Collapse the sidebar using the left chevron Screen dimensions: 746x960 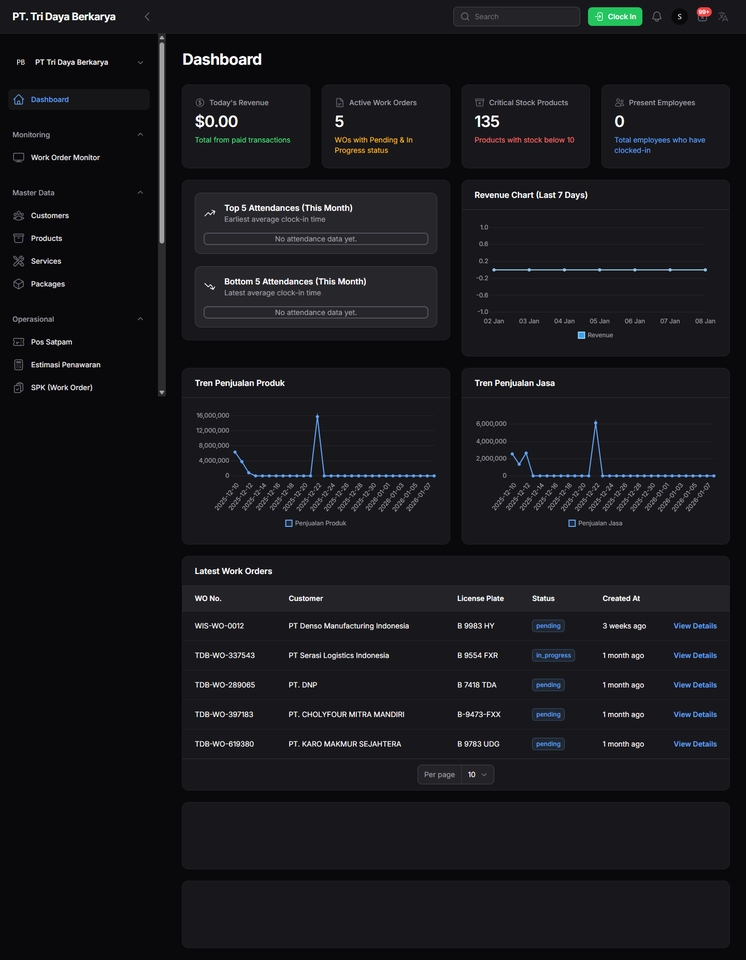[147, 17]
